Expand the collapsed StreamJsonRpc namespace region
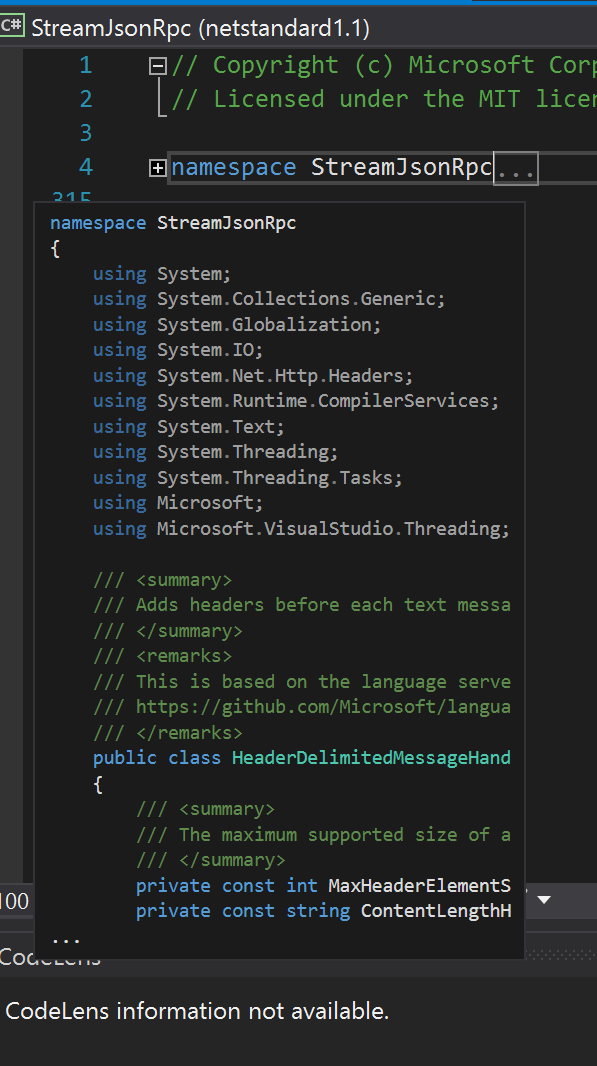Screen dimensions: 597x1066 click(x=157, y=167)
